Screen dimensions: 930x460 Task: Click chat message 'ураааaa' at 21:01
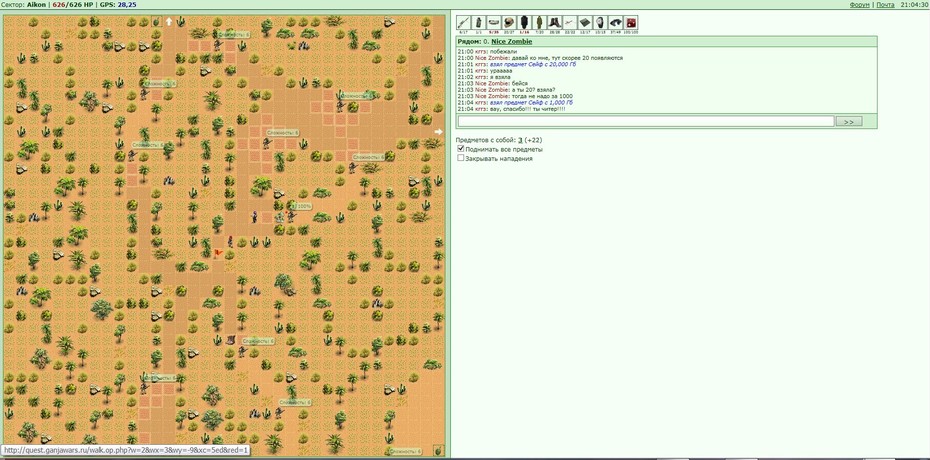(501, 71)
